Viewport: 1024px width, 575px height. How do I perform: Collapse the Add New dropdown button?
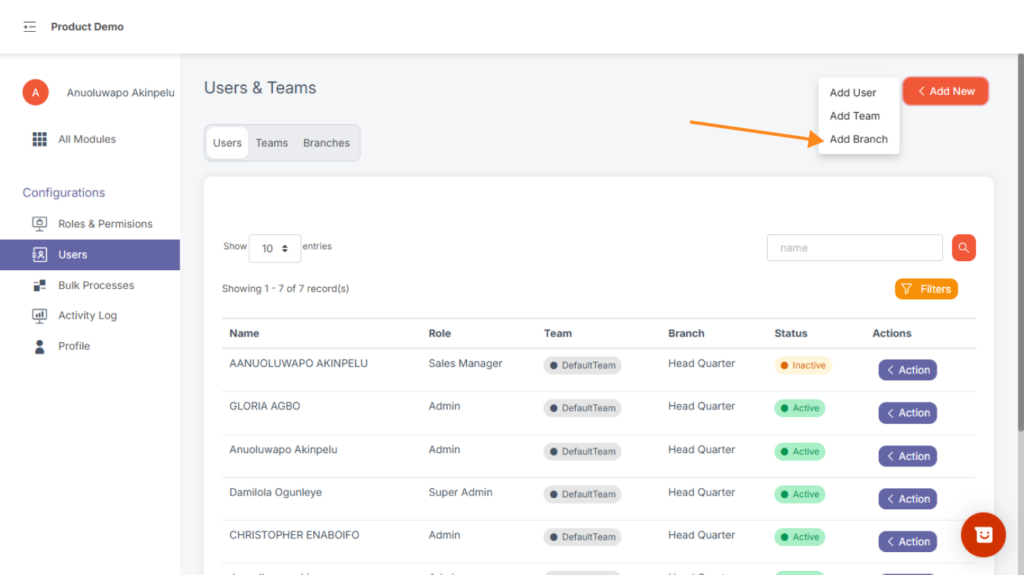[945, 91]
